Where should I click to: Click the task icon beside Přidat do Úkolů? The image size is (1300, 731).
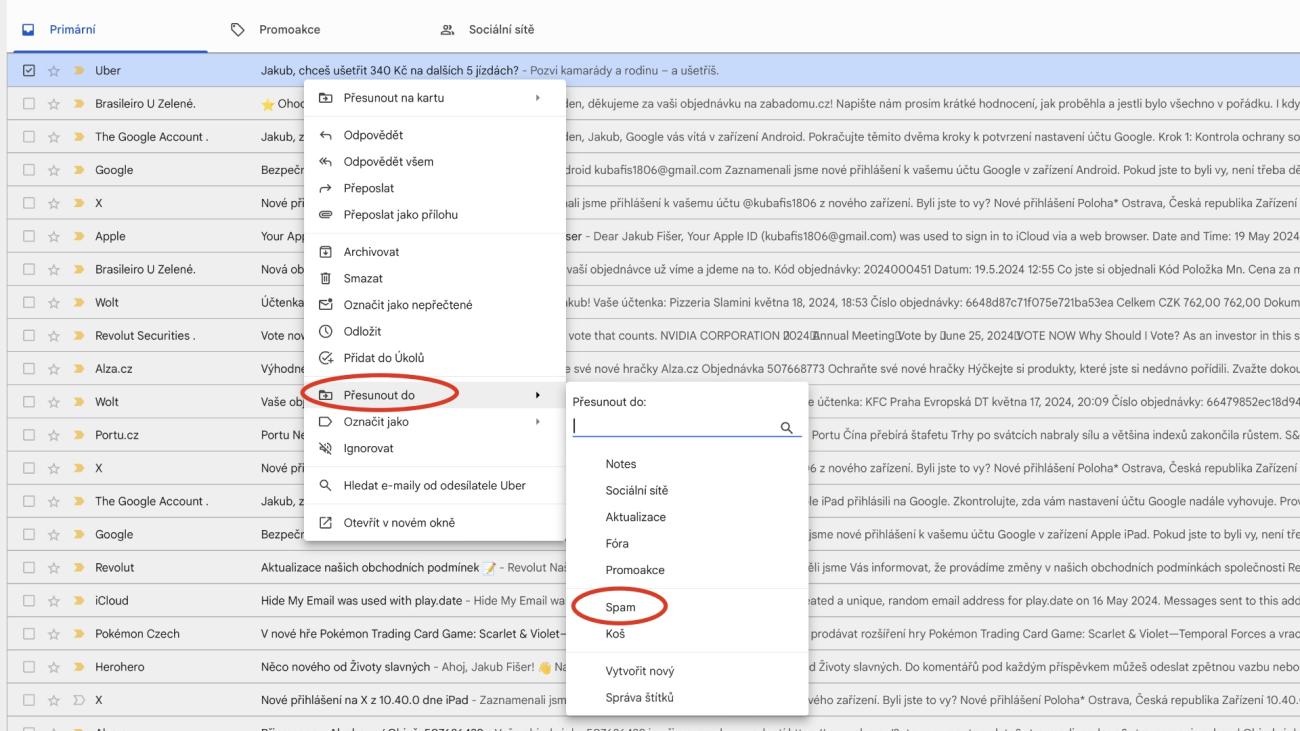(325, 358)
